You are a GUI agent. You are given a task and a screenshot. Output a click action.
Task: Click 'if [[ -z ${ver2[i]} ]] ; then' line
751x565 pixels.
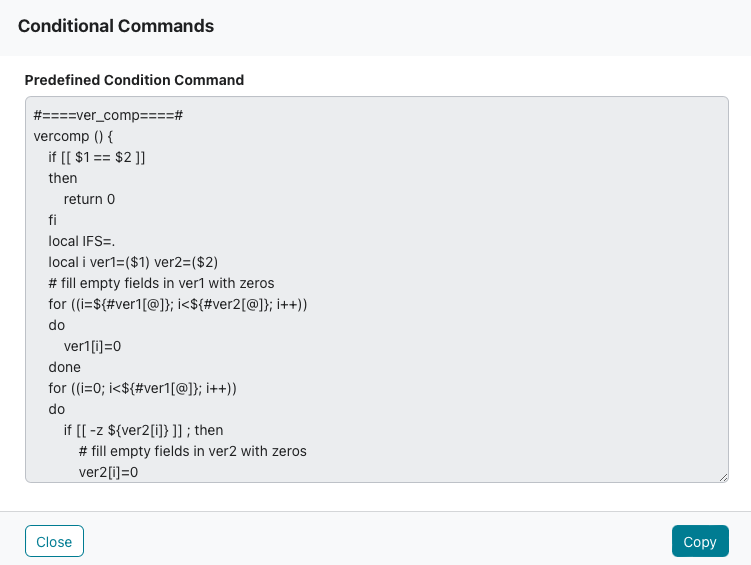[143, 430]
